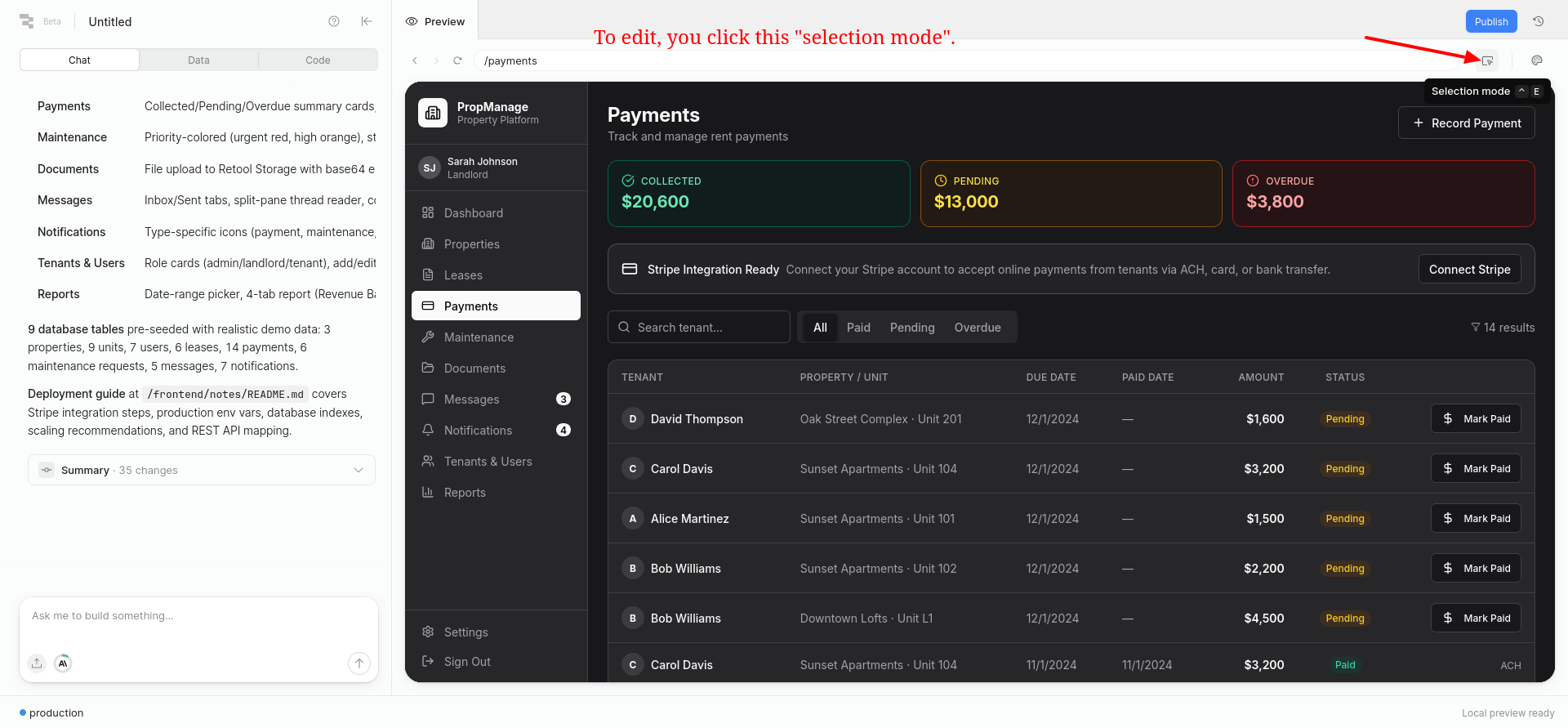Open Tenants & Users in the sidebar

point(496,461)
